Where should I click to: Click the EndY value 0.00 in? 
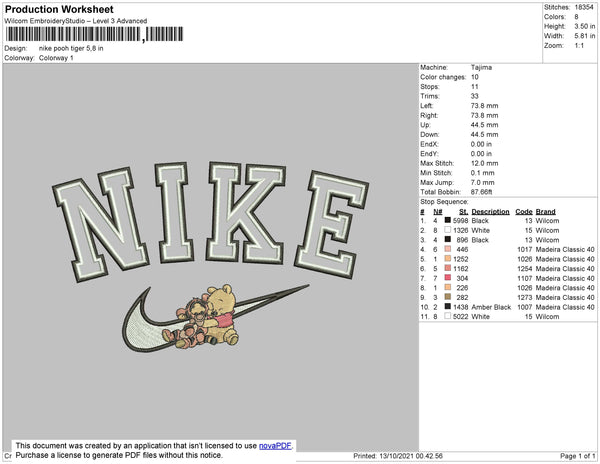point(481,153)
